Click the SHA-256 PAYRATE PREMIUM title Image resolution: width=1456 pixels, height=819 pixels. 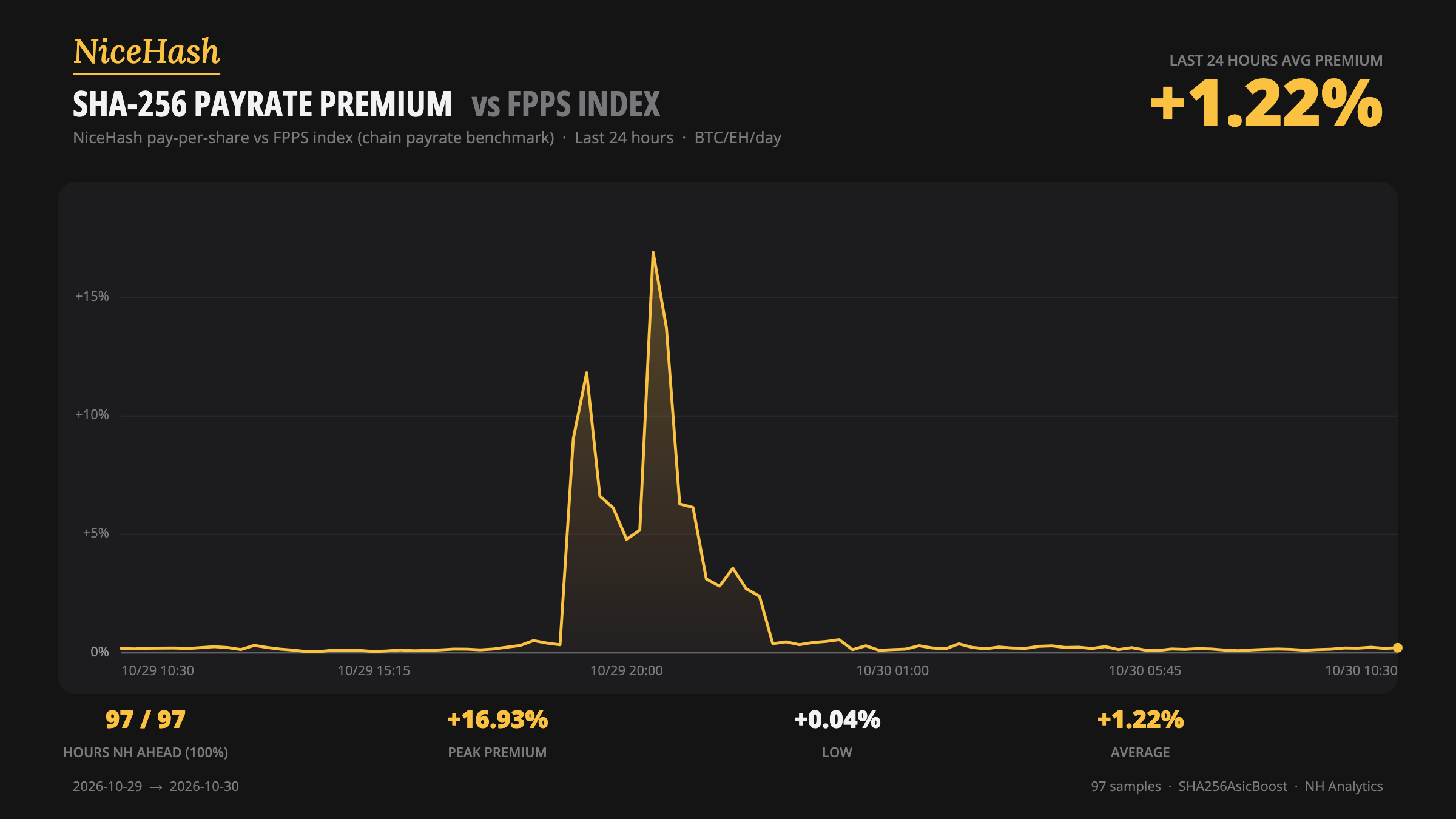262,104
